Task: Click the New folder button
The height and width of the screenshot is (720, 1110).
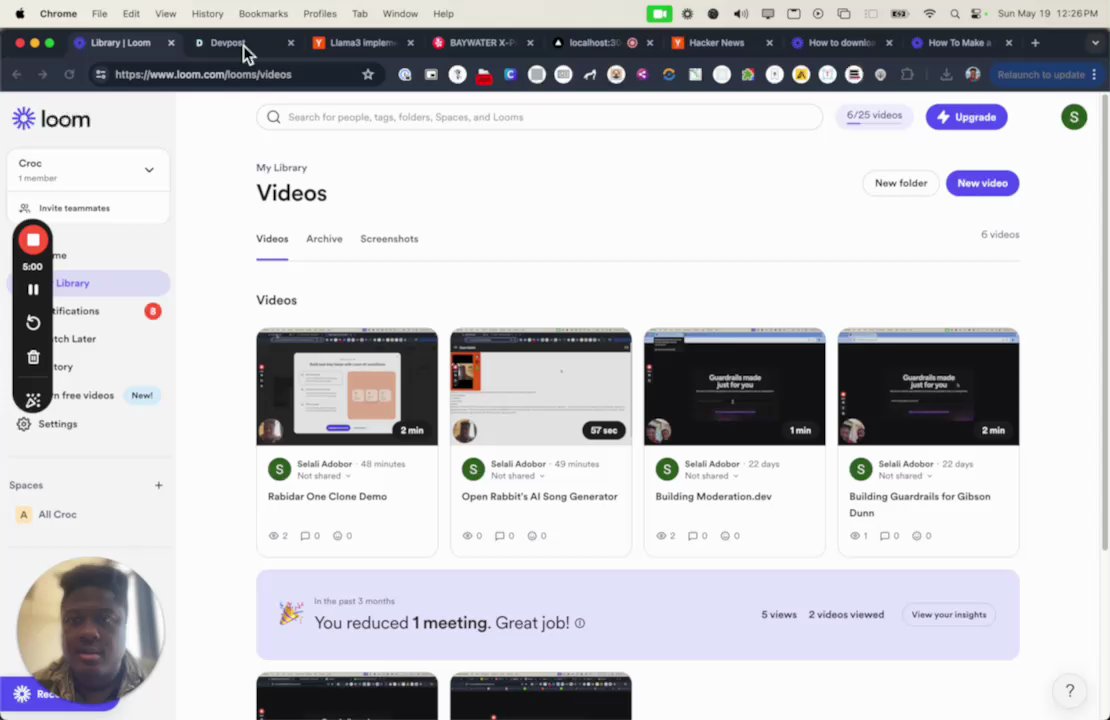Action: point(900,183)
